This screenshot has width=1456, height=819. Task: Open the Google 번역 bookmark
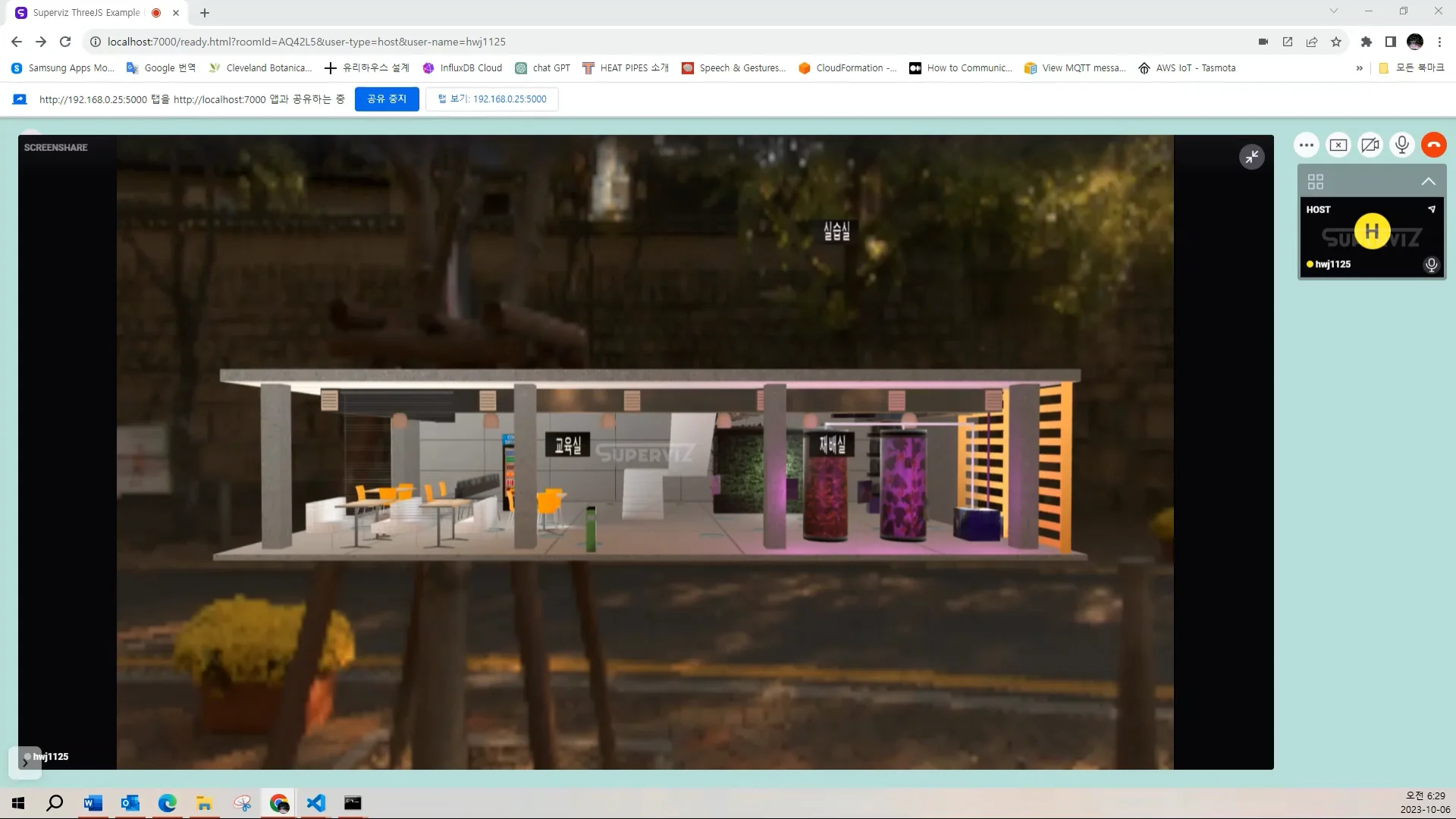coord(161,68)
